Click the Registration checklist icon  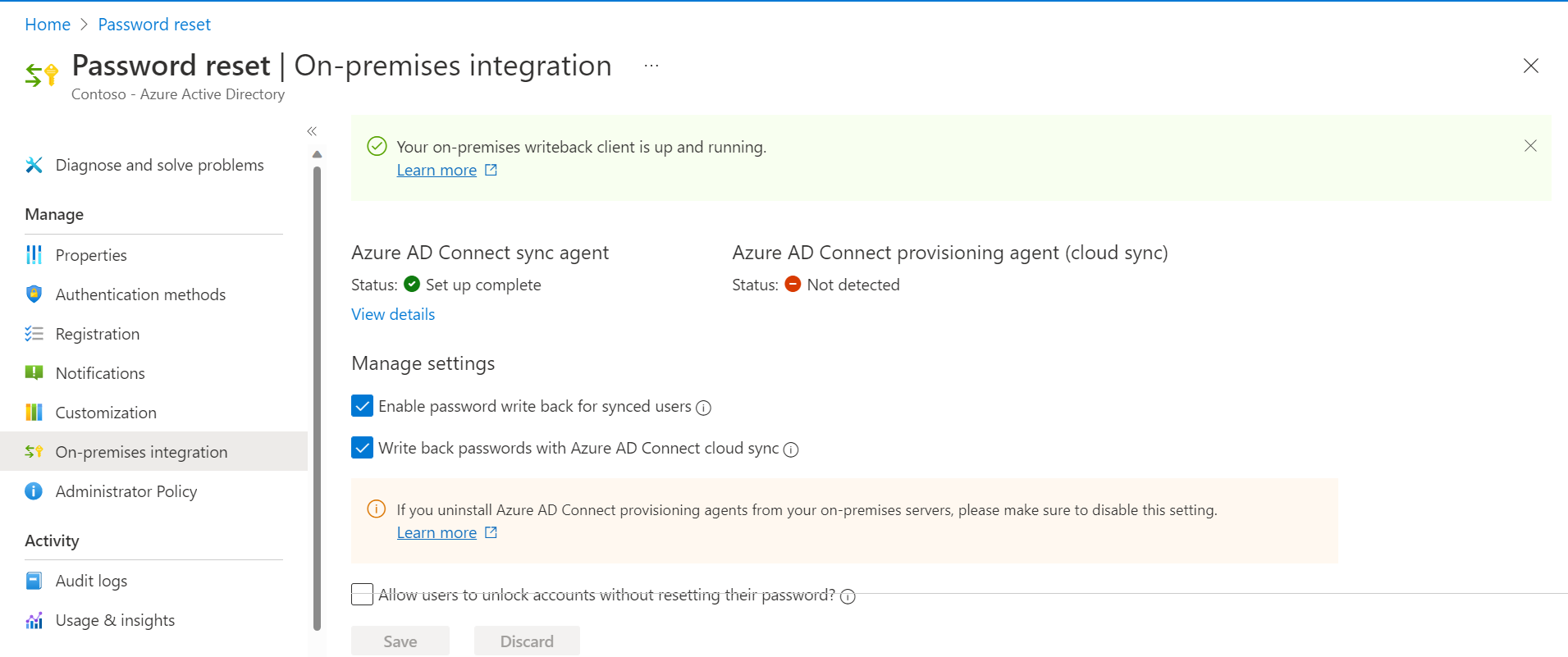pos(34,333)
